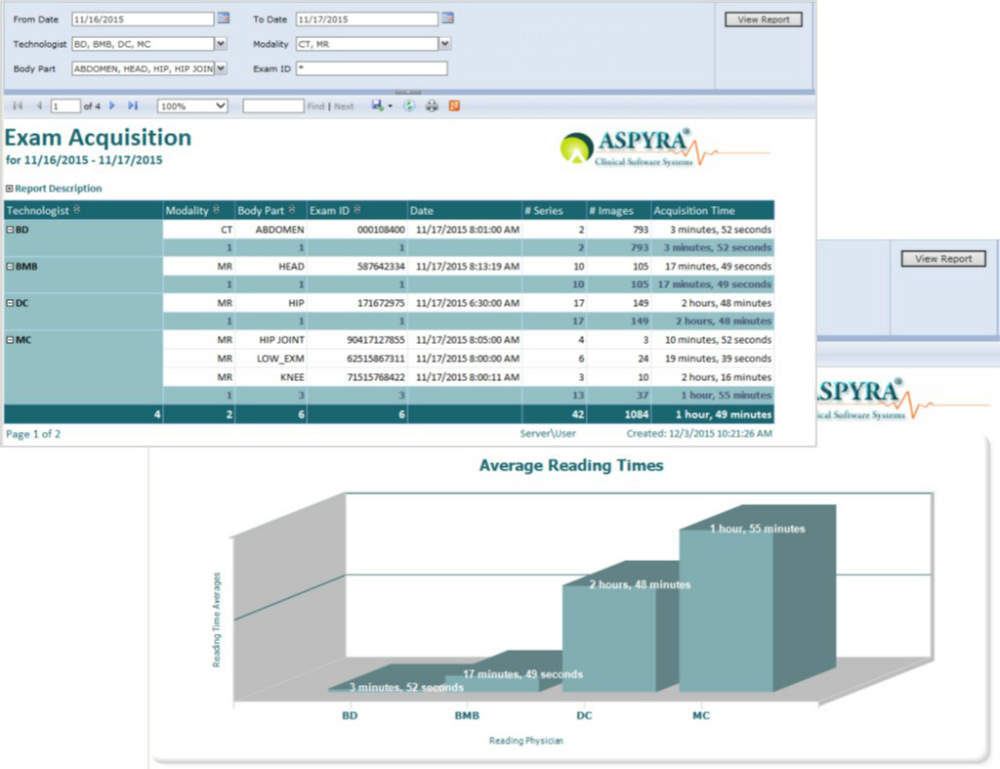Click the Exam ID input field
The height and width of the screenshot is (769, 1000).
click(371, 69)
